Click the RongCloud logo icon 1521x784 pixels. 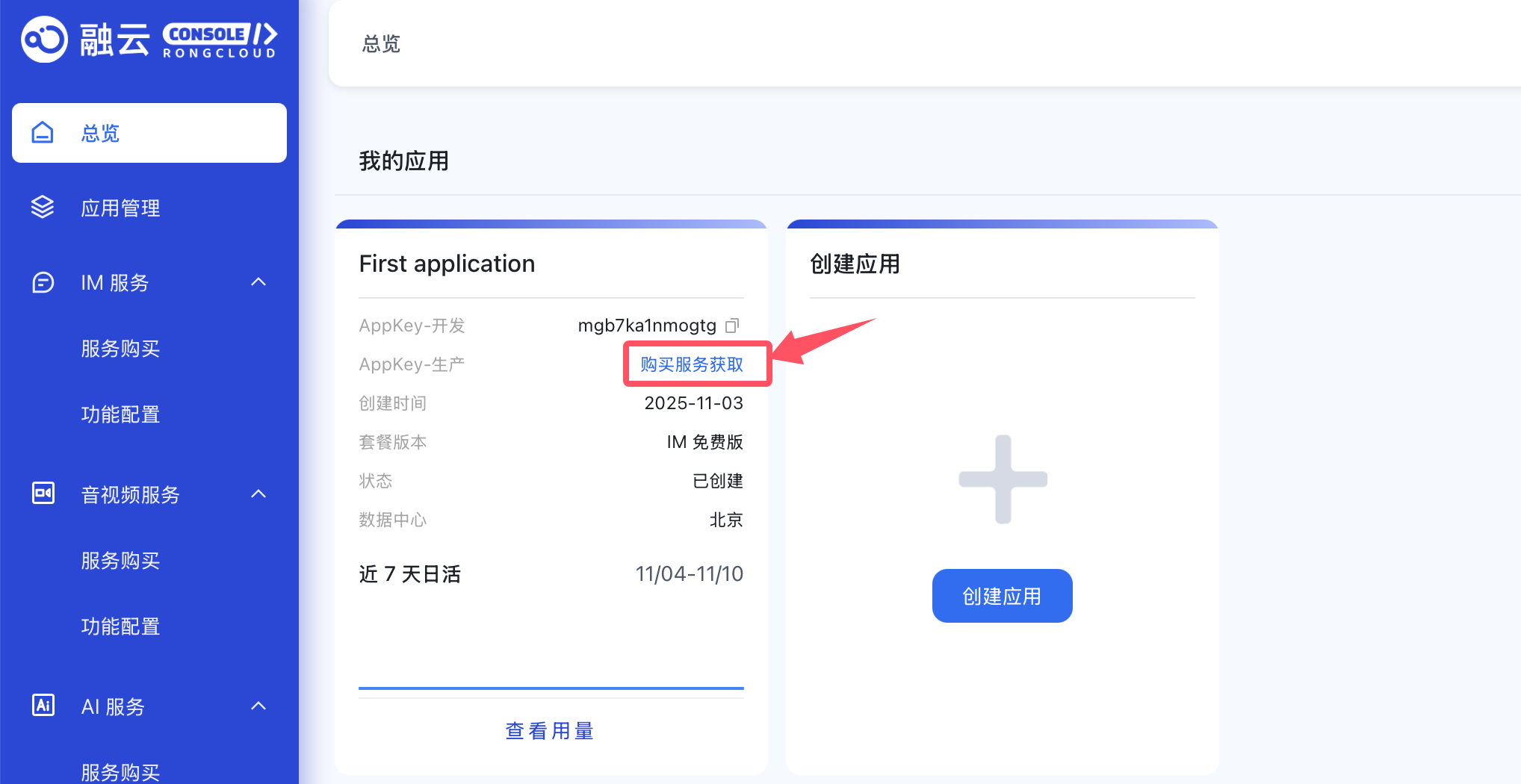pos(45,39)
